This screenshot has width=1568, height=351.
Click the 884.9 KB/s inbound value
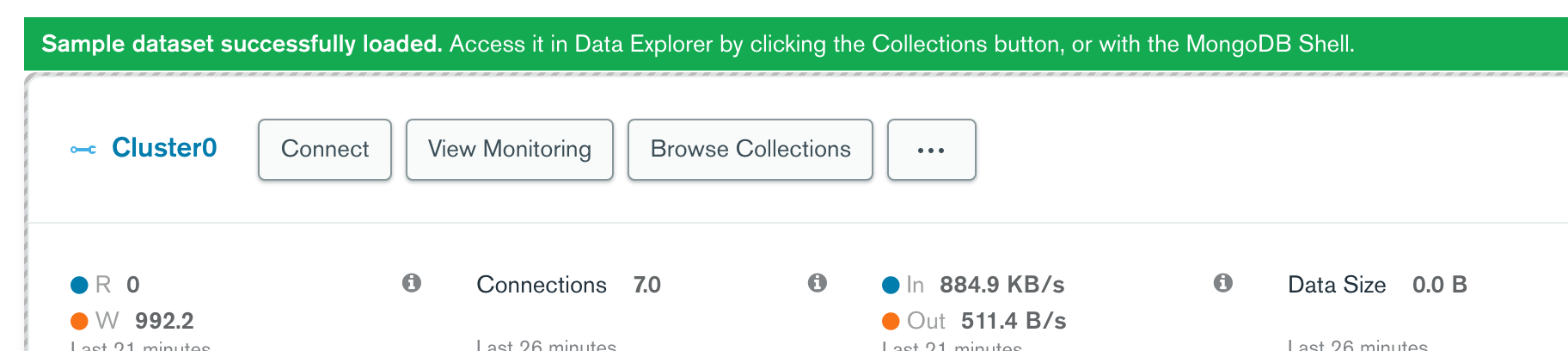pyautogui.click(x=1001, y=285)
